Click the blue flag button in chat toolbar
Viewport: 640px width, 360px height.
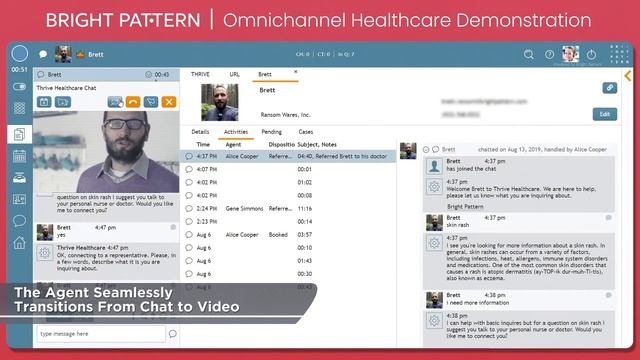pos(151,102)
